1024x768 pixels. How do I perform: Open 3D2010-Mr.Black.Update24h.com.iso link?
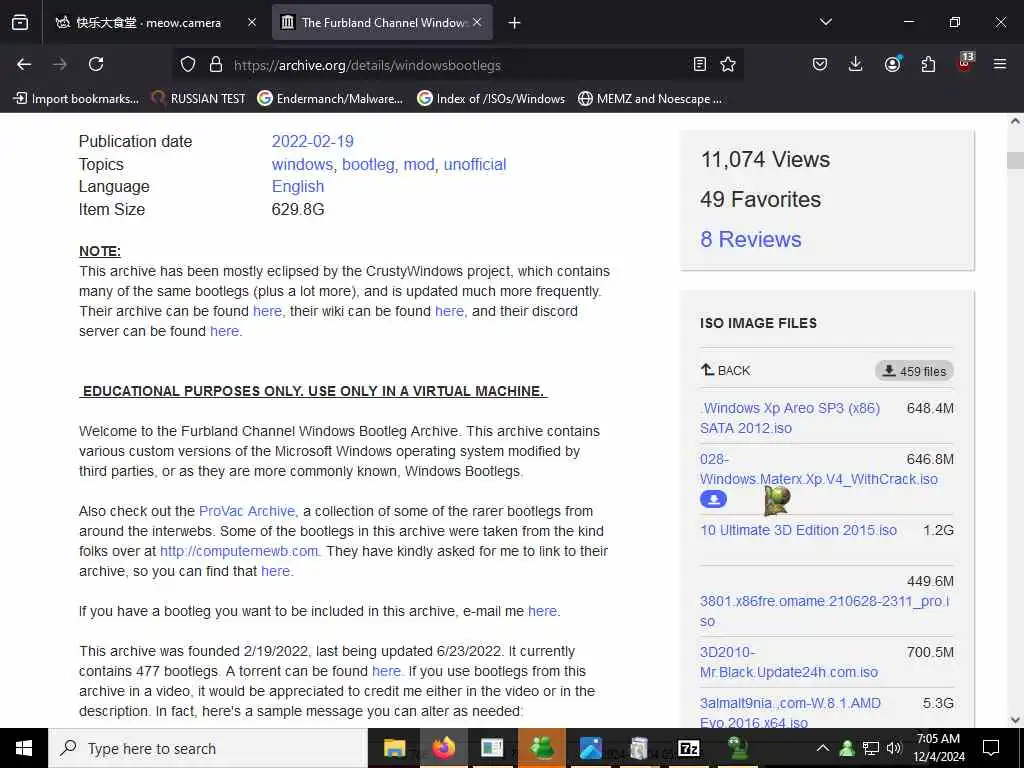[789, 662]
